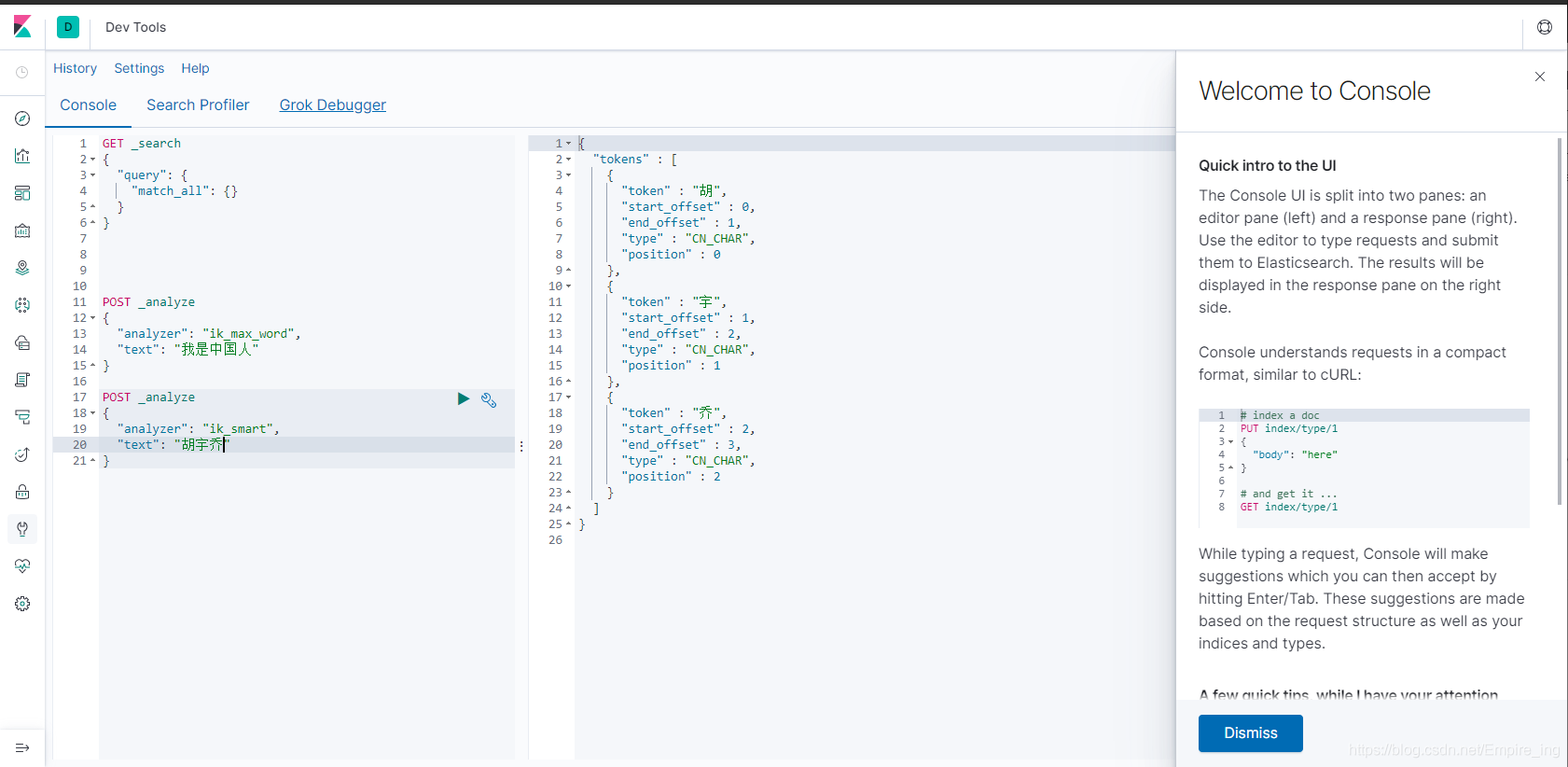Image resolution: width=1568 pixels, height=767 pixels.
Task: Open request options wrench icon beside play
Action: pyautogui.click(x=489, y=399)
